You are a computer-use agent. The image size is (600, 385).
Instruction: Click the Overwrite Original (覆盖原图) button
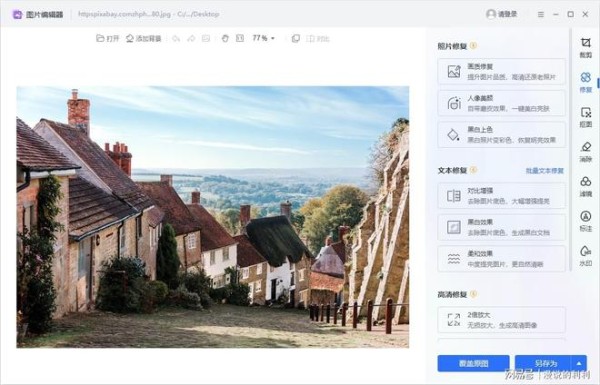[x=473, y=363]
